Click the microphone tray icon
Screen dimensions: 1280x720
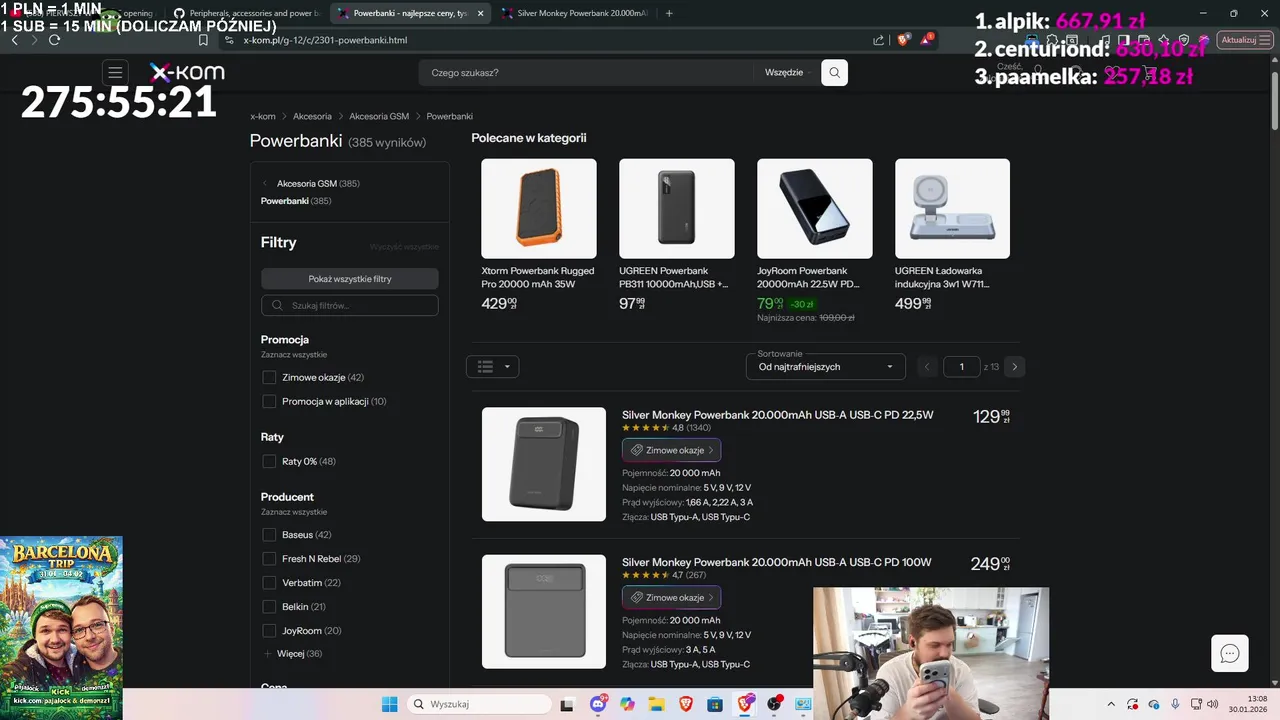tap(1175, 704)
